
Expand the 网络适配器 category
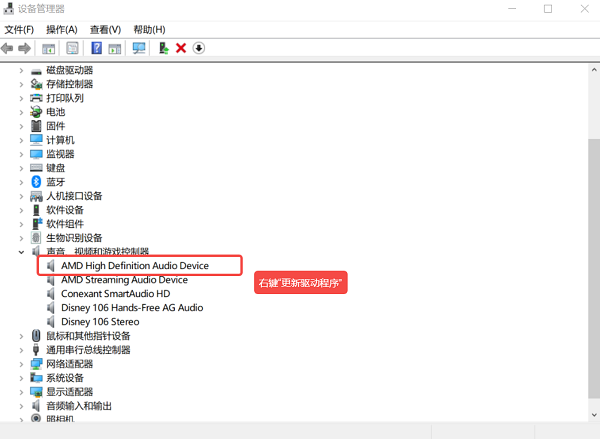coord(22,364)
